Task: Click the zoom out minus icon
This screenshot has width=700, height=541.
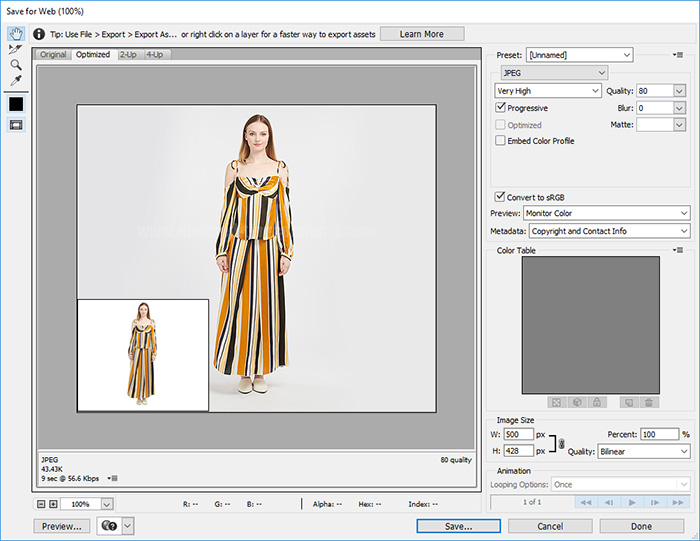Action: pyautogui.click(x=41, y=504)
